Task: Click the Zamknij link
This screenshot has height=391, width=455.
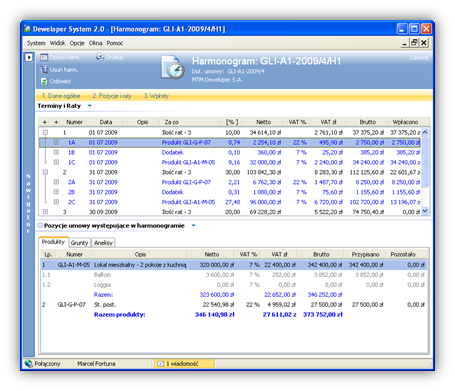Action: coord(419,58)
